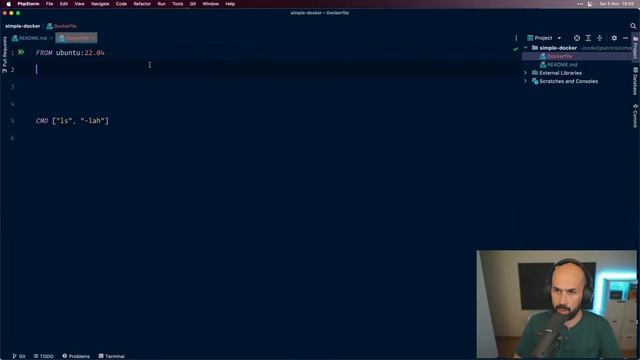Click line number 3 in the gutter
The height and width of the screenshot is (360, 640).
pos(13,87)
